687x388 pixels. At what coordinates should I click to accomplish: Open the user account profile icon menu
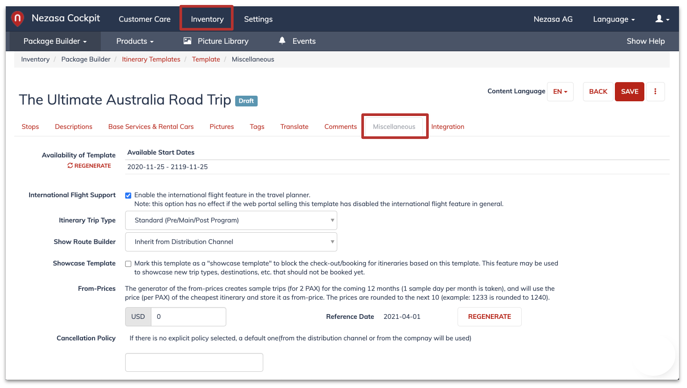pos(662,19)
